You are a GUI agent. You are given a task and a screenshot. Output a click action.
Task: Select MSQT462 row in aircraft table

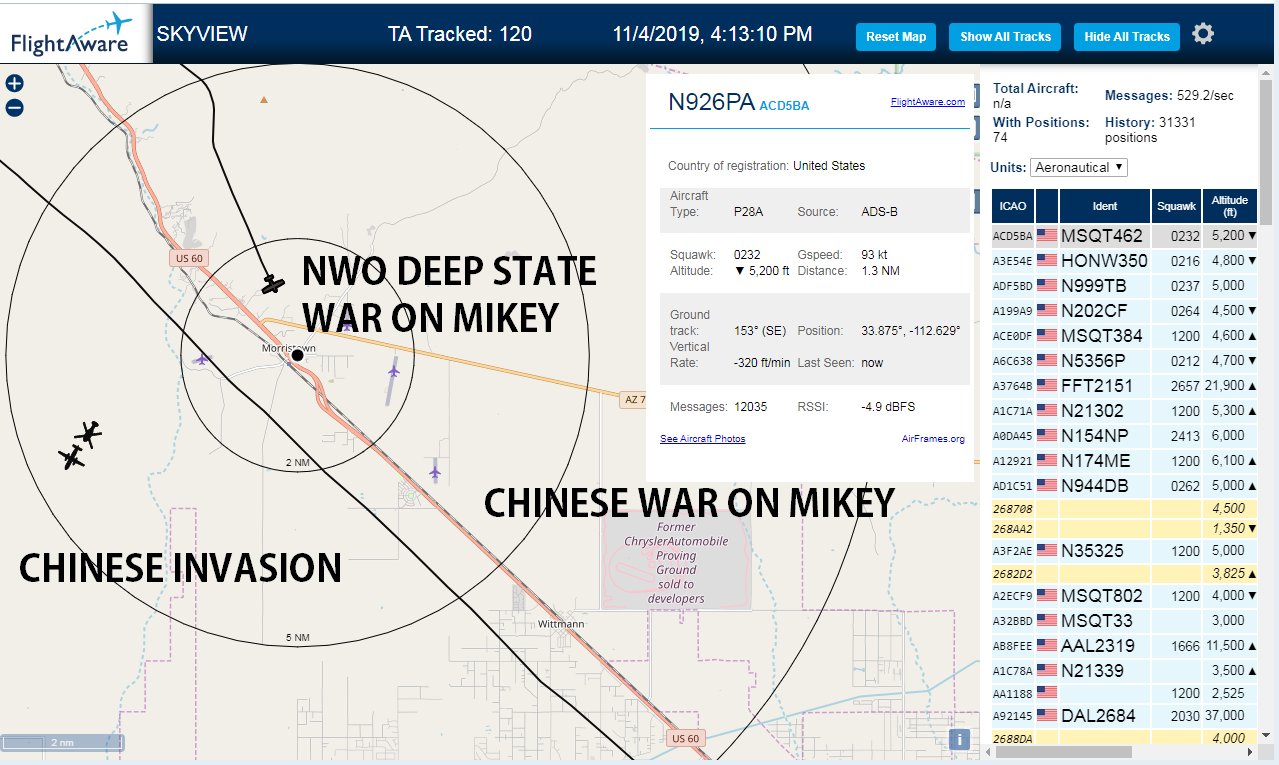1125,236
